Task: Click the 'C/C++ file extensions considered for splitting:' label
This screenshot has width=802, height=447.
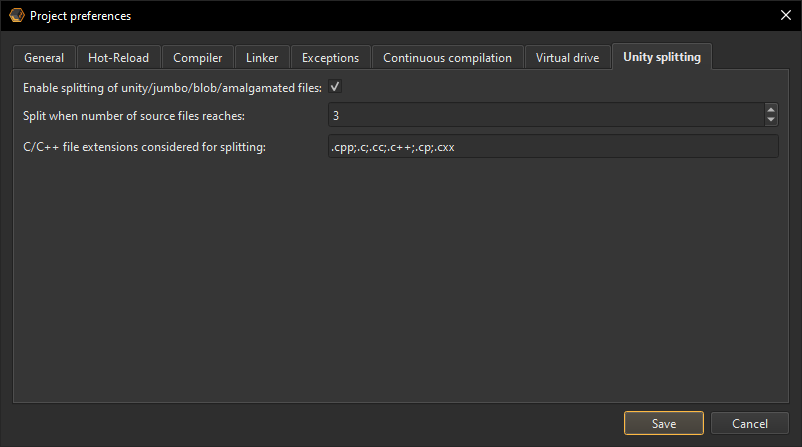Action: (144, 147)
